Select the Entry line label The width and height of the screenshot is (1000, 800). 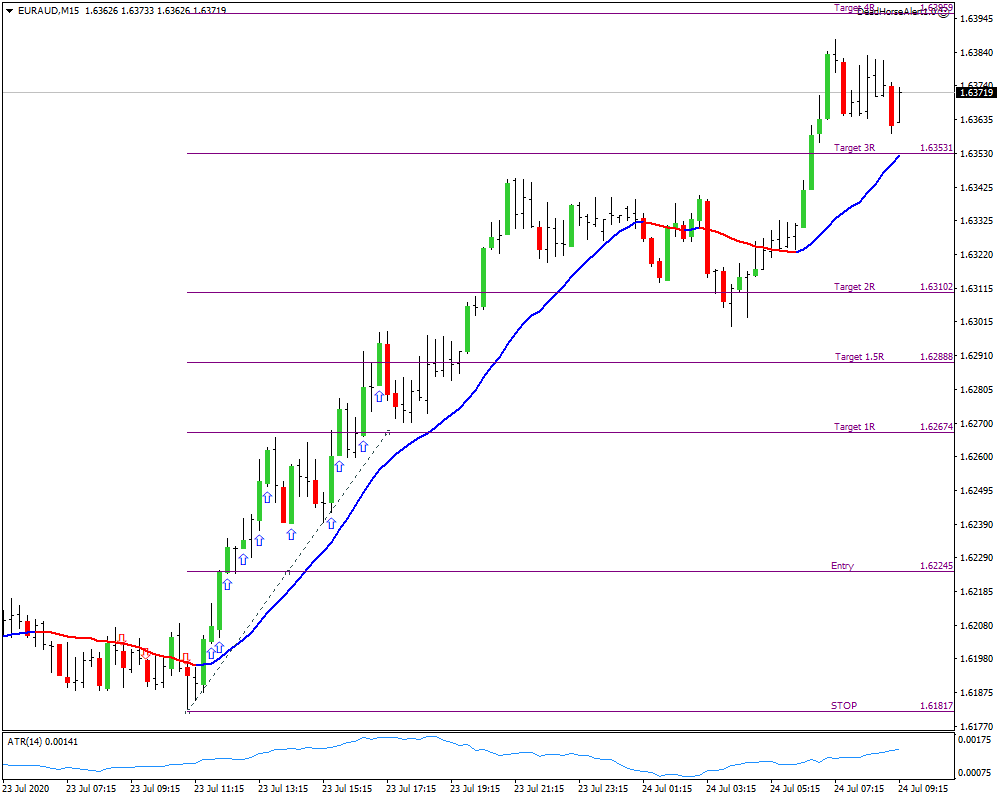click(842, 566)
